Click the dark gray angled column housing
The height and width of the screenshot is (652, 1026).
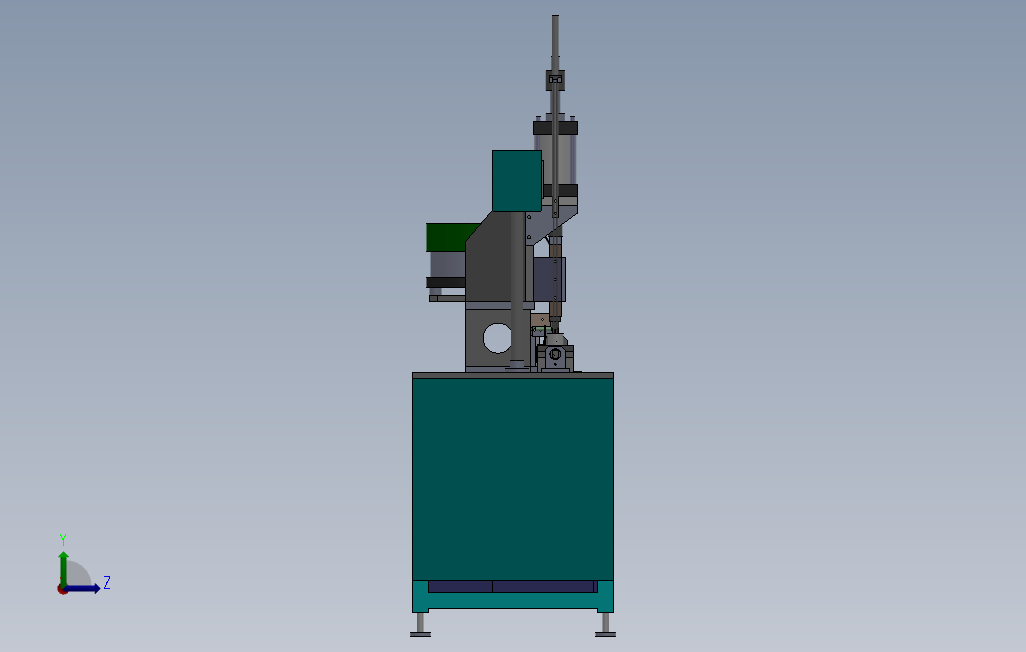[x=495, y=259]
